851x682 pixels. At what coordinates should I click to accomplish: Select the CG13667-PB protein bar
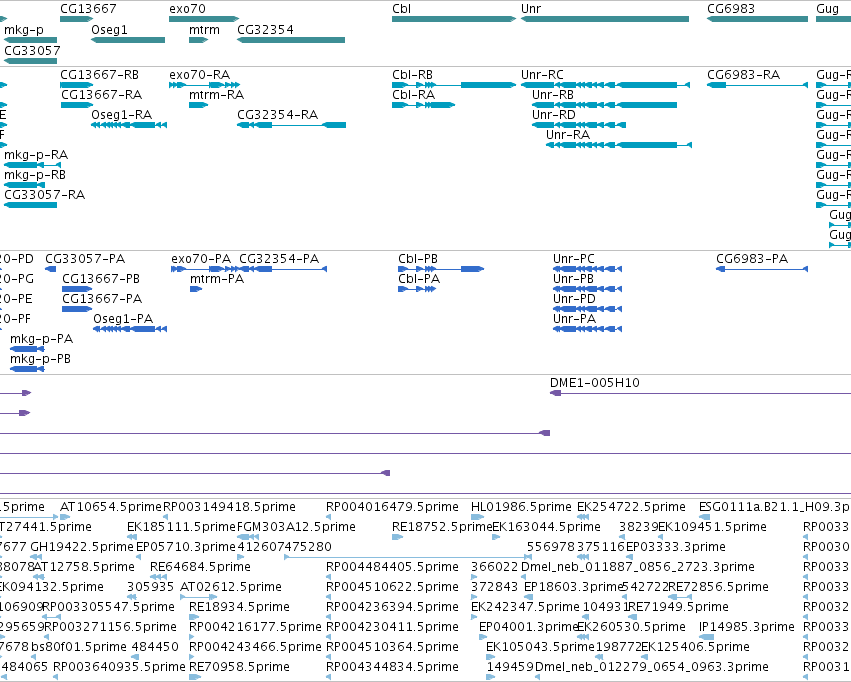pos(77,289)
